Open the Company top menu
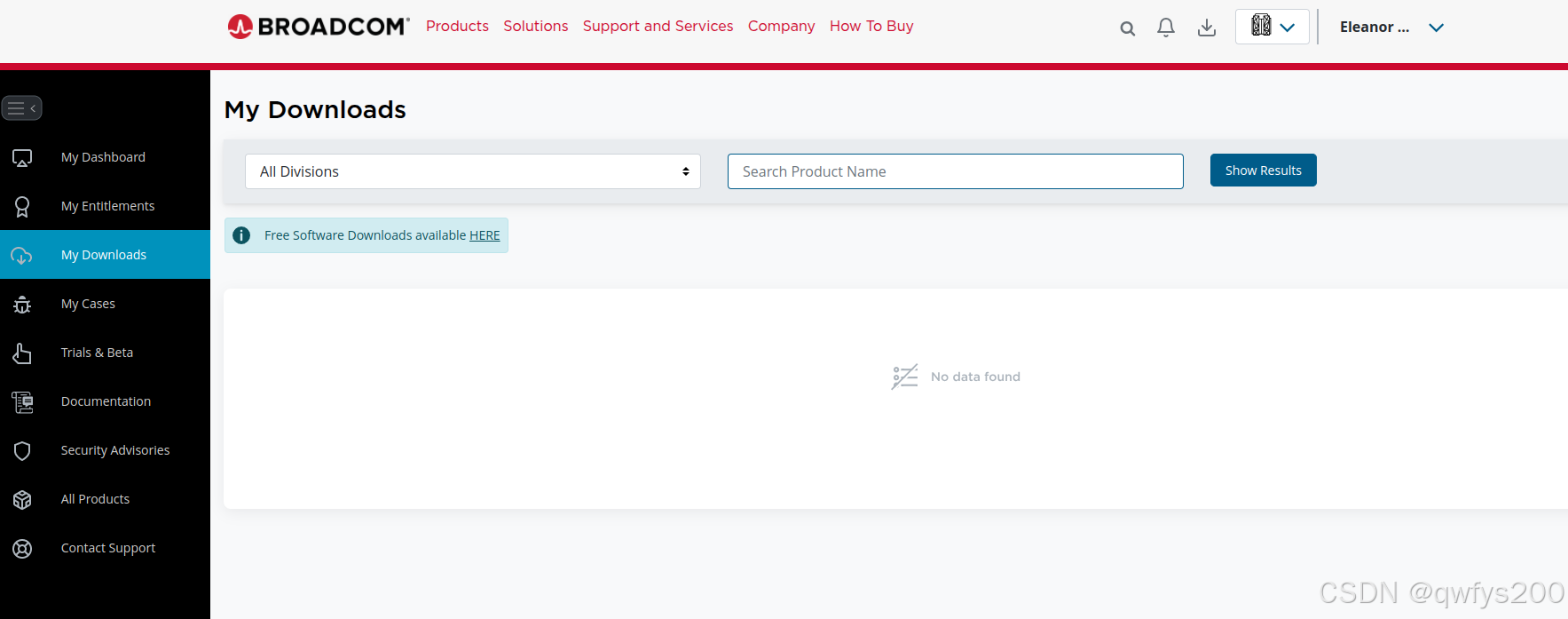Screen dimensions: 1568x619 point(781,27)
